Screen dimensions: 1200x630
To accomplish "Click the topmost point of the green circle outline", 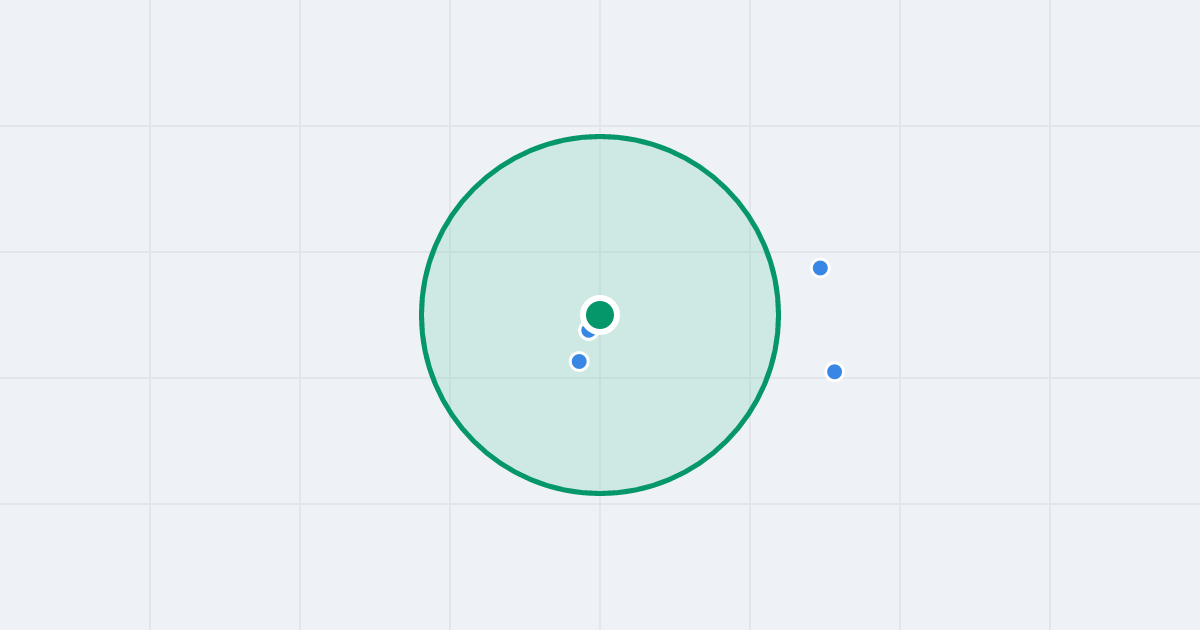I will tap(600, 137).
